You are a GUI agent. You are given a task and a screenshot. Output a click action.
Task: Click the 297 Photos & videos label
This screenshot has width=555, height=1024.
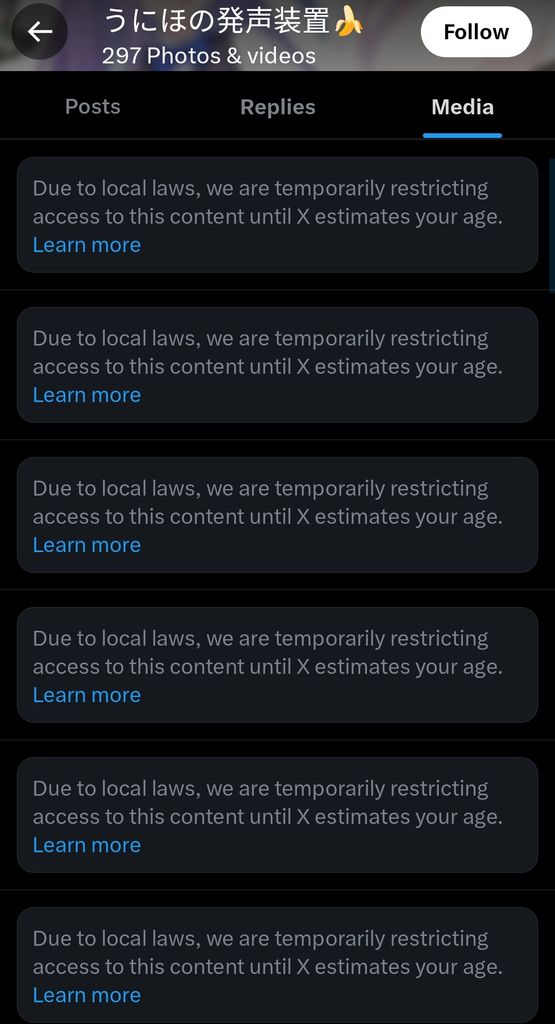(x=209, y=56)
